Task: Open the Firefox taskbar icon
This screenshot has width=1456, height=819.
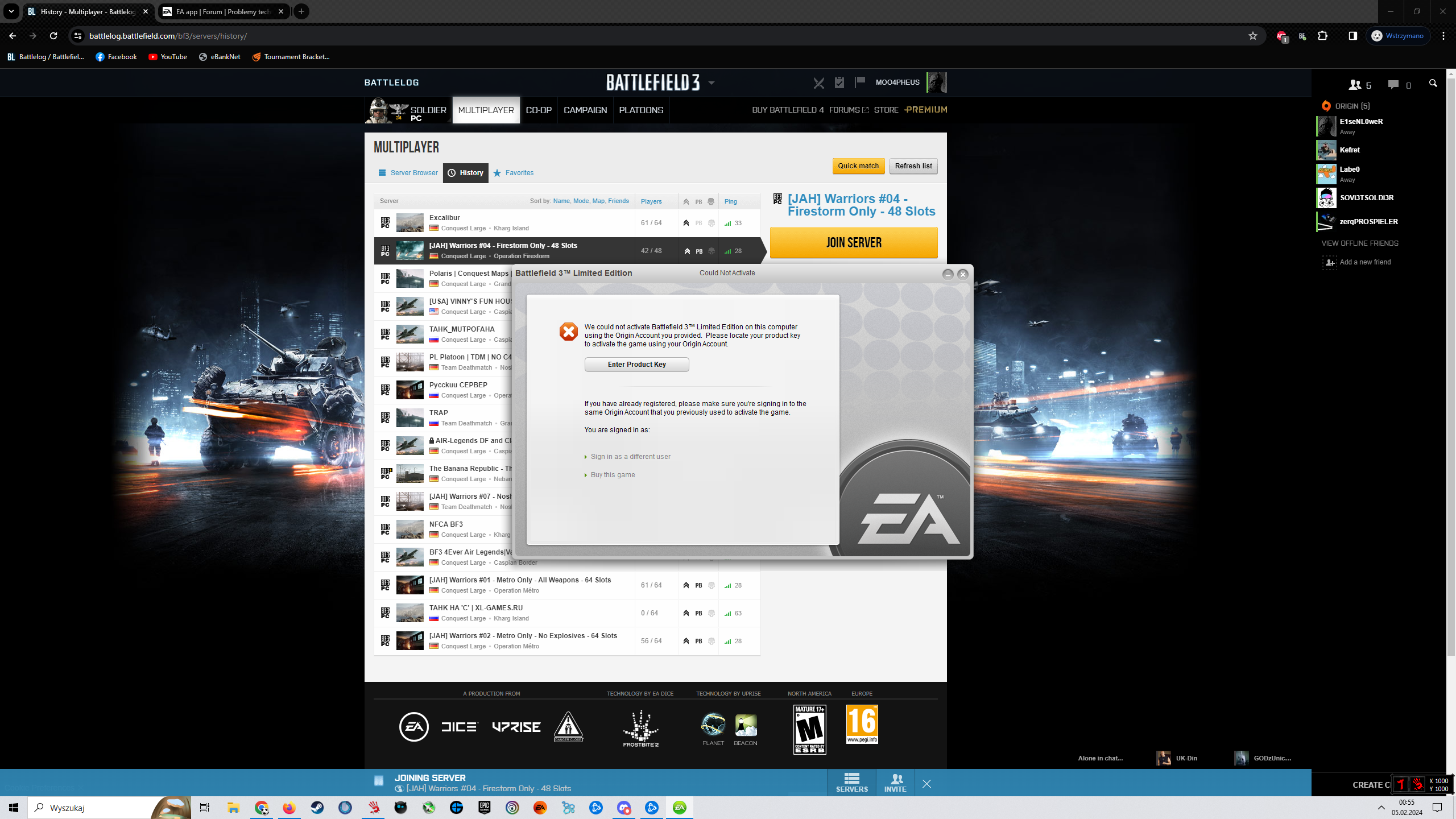Action: (289, 808)
